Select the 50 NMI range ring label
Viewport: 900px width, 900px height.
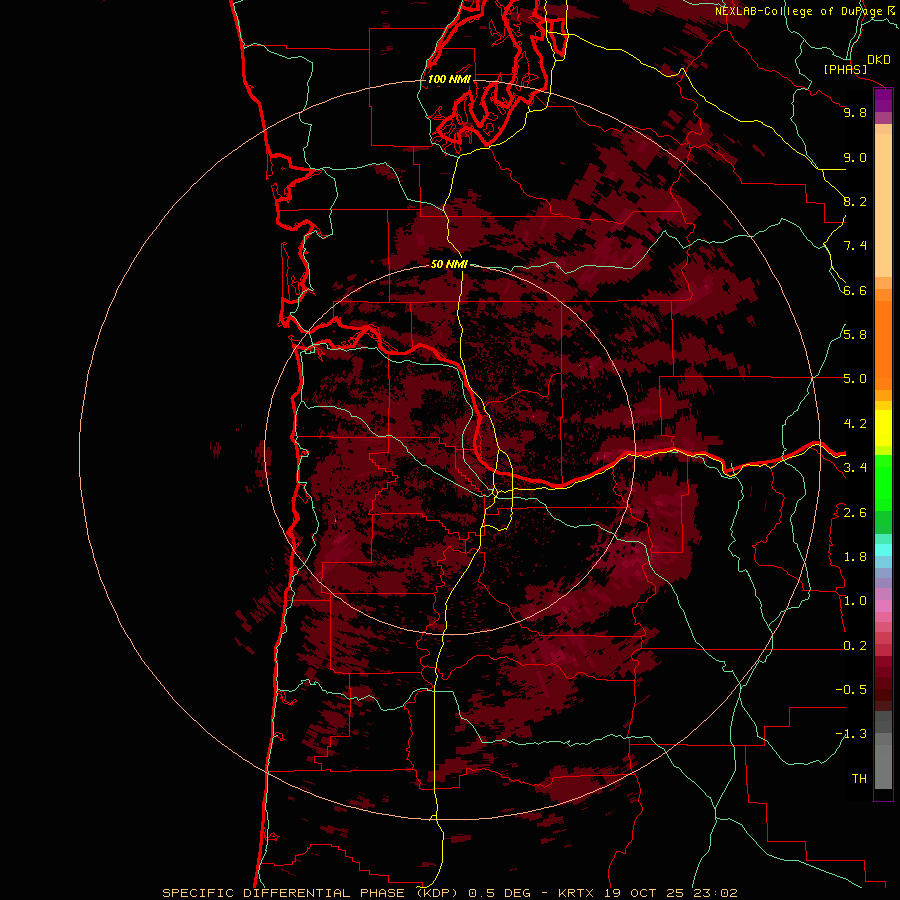coord(449,264)
